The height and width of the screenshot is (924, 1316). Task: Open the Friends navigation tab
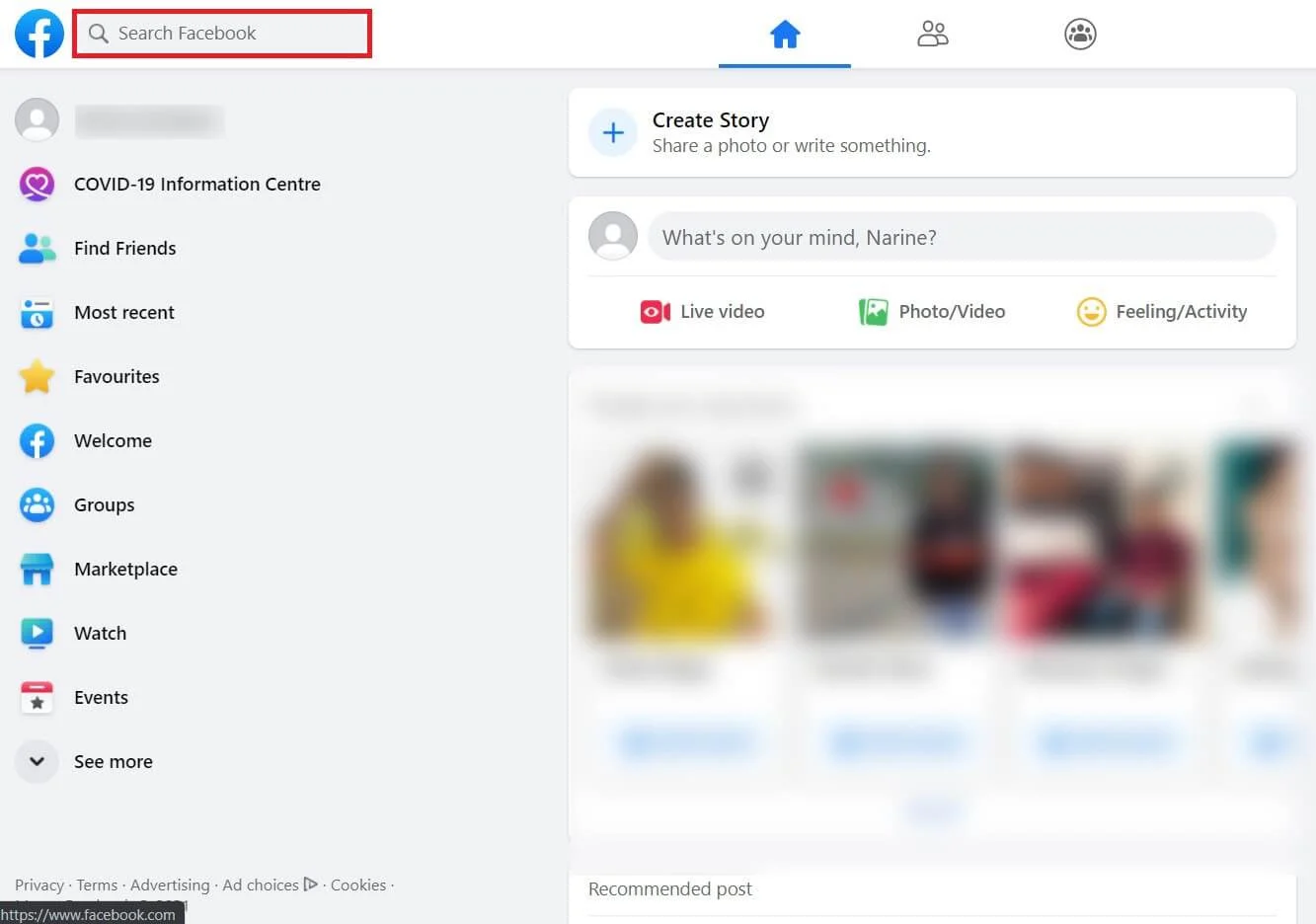point(932,33)
